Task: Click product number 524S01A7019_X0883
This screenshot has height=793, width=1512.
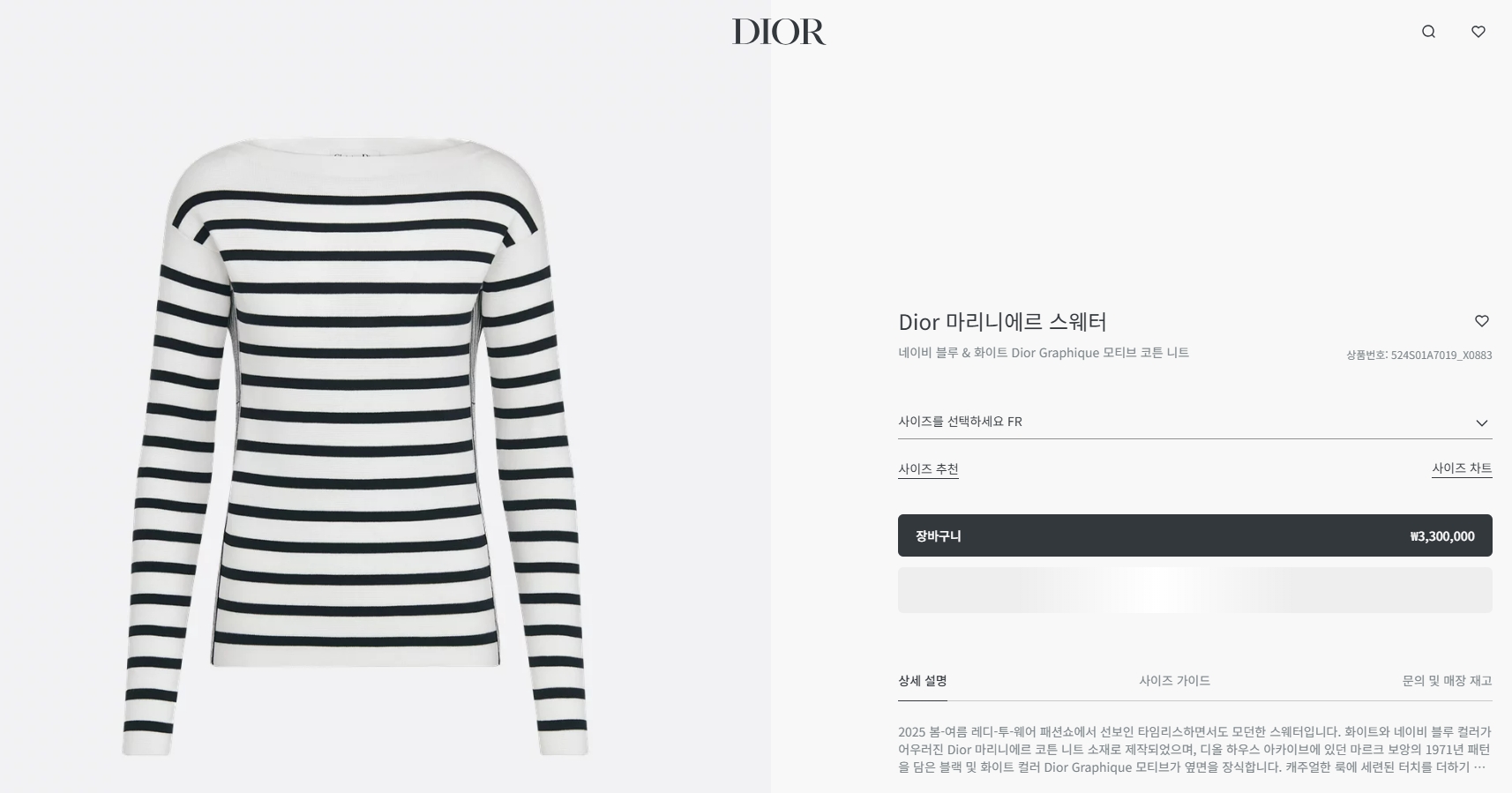Action: click(1418, 355)
